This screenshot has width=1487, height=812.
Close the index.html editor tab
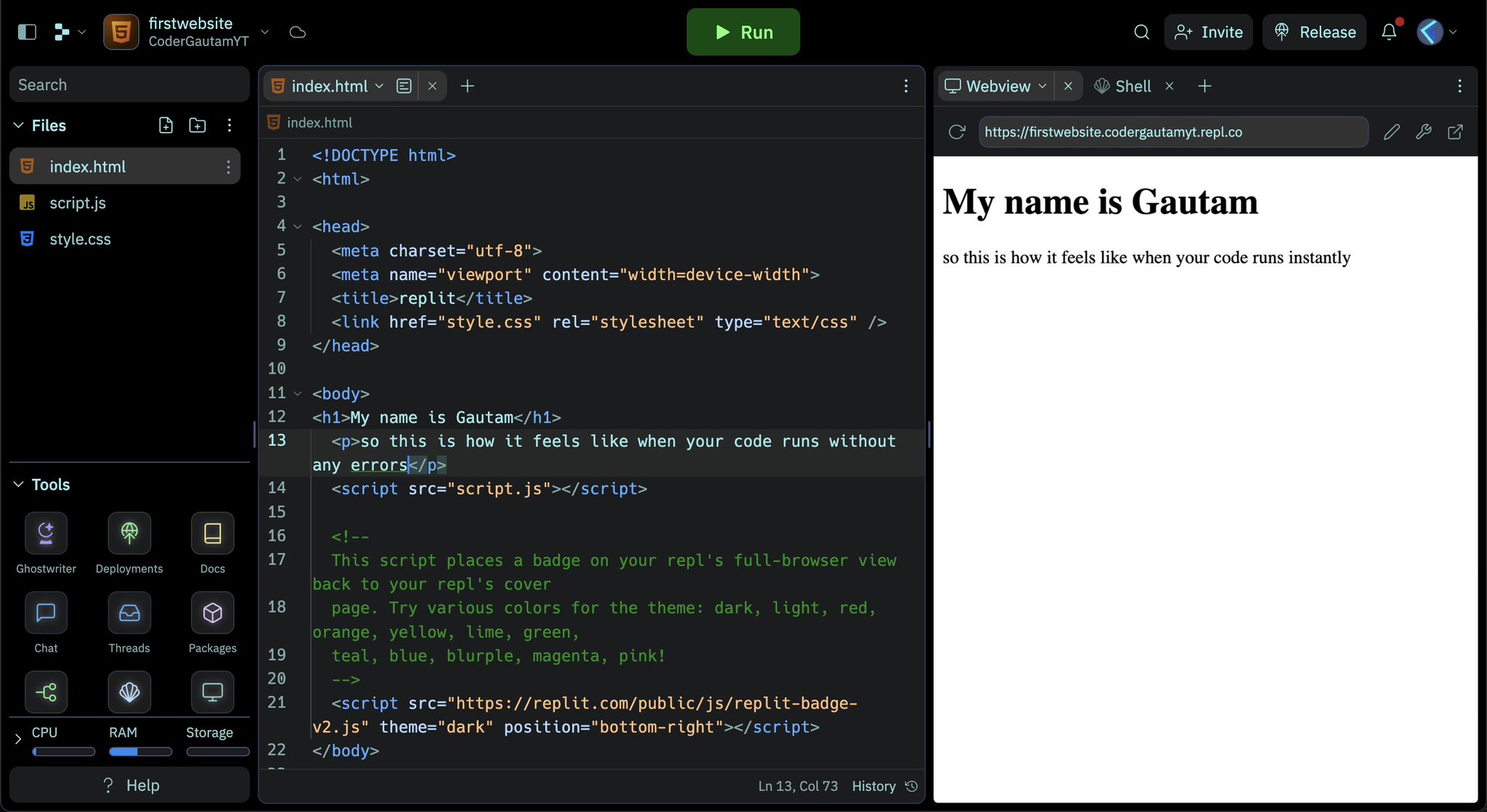click(x=433, y=86)
